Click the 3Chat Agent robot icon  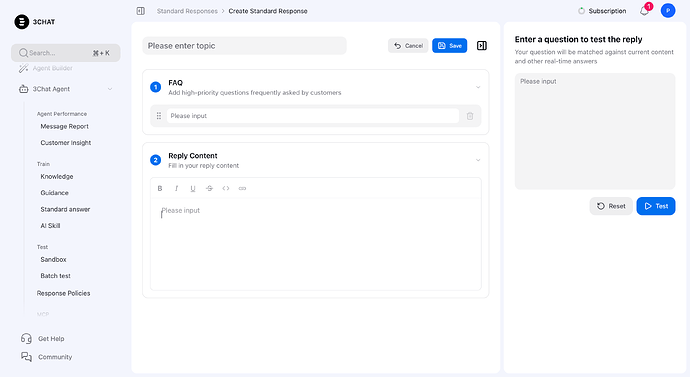pyautogui.click(x=23, y=89)
